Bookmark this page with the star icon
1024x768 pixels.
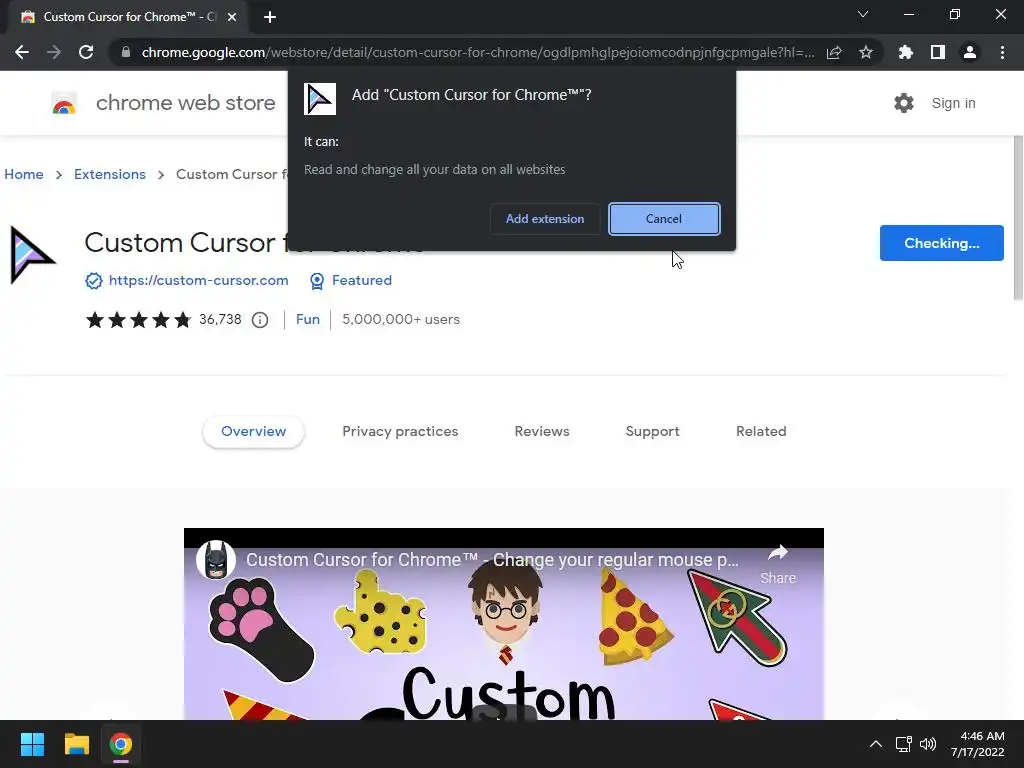866,52
